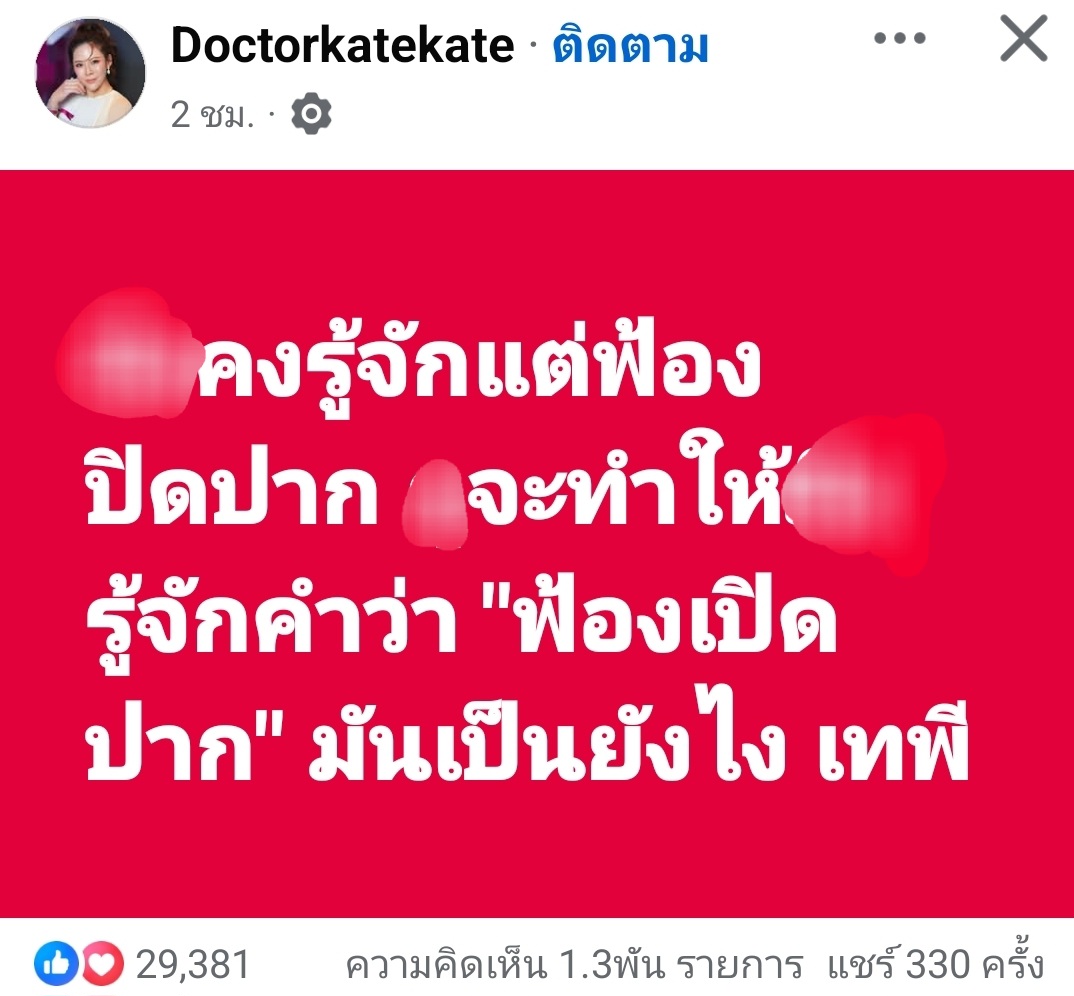Image resolution: width=1074 pixels, height=996 pixels.
Task: Click the large blurred patch after จะทำให้
Action: (864, 492)
